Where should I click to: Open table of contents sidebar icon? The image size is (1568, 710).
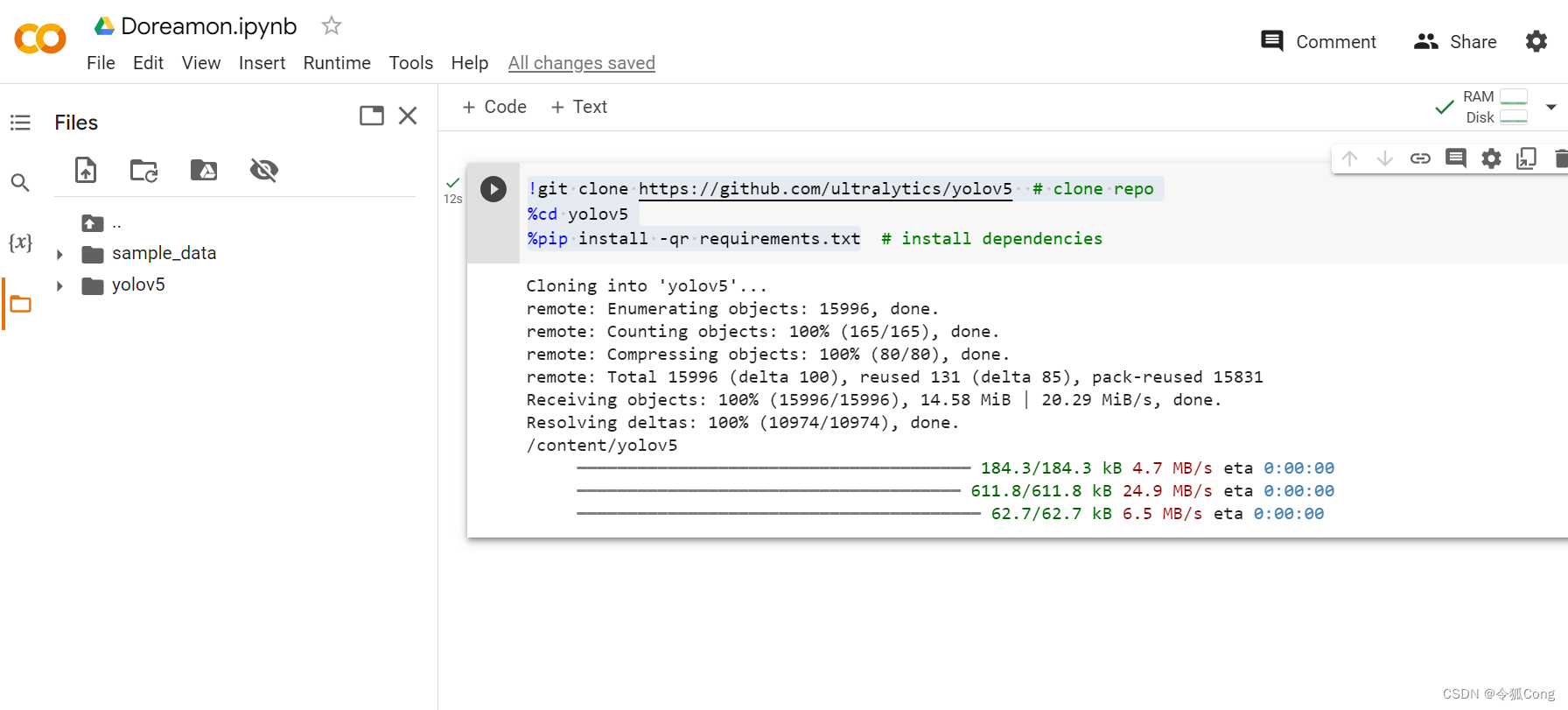[x=20, y=123]
